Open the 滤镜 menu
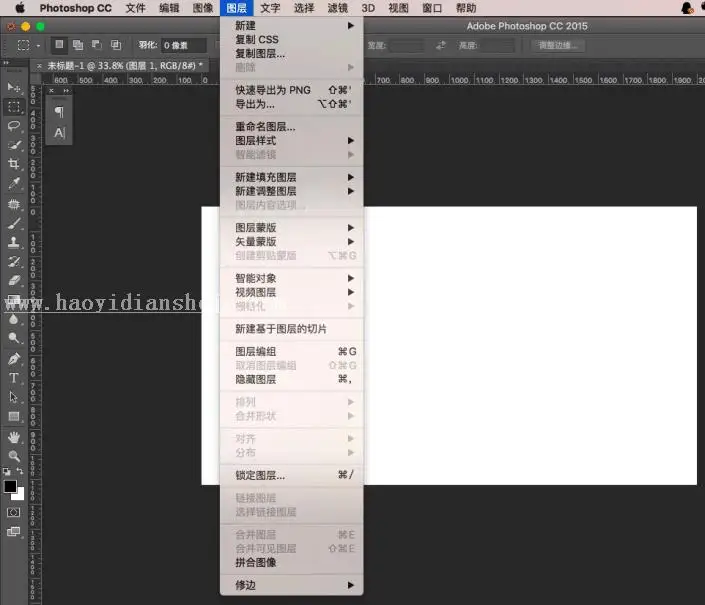 point(338,8)
